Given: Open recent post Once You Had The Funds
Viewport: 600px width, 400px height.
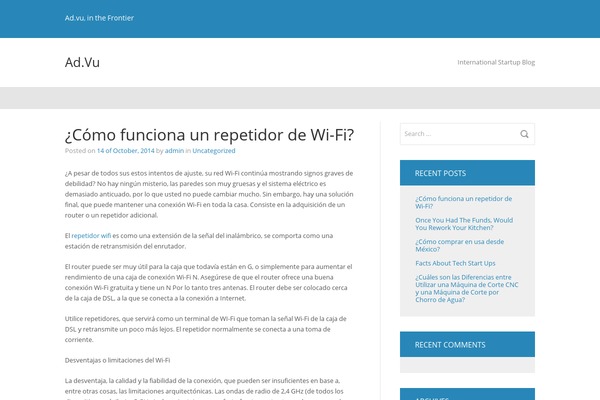Looking at the screenshot, I should (x=464, y=224).
